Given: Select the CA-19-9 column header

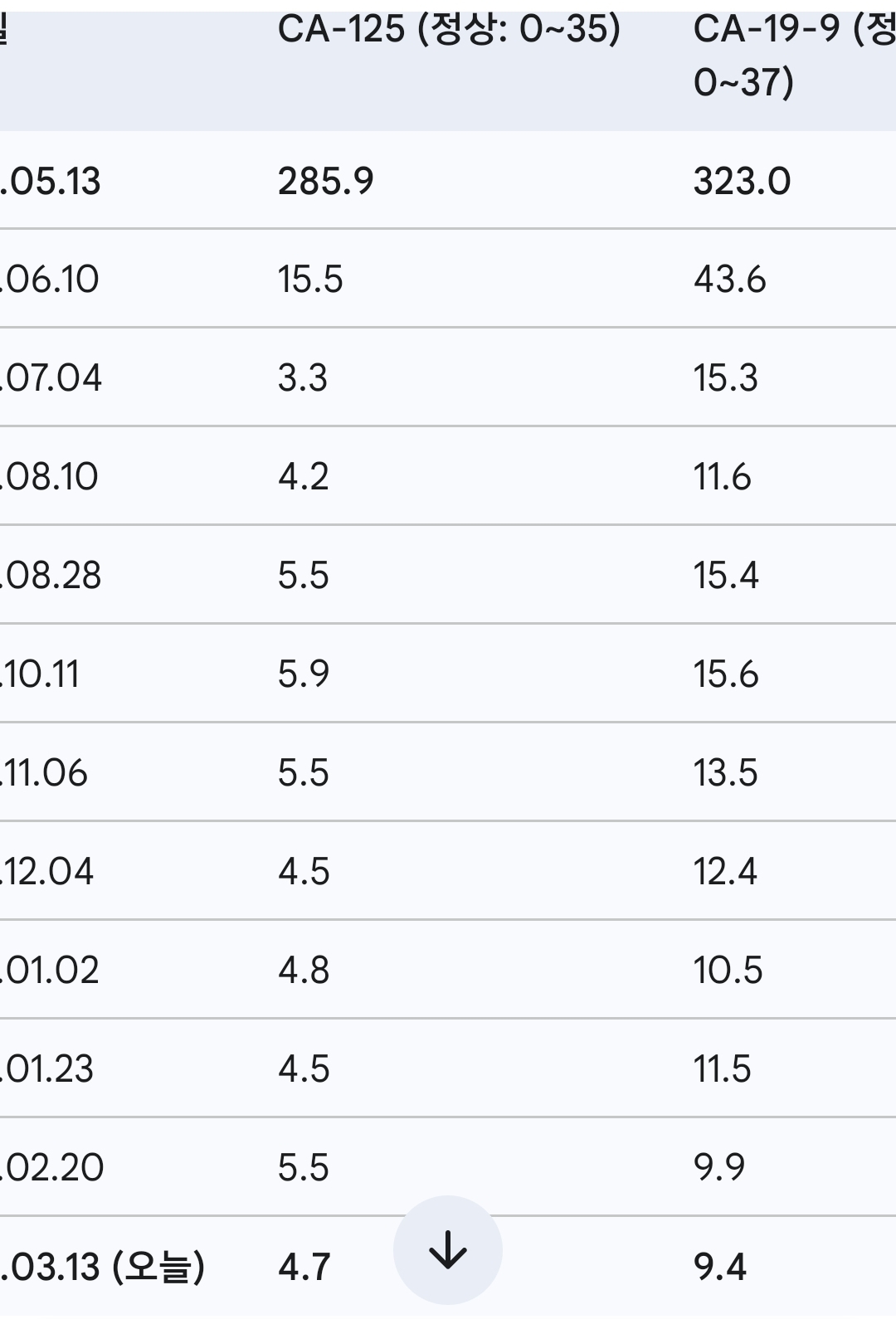Looking at the screenshot, I should click(794, 56).
